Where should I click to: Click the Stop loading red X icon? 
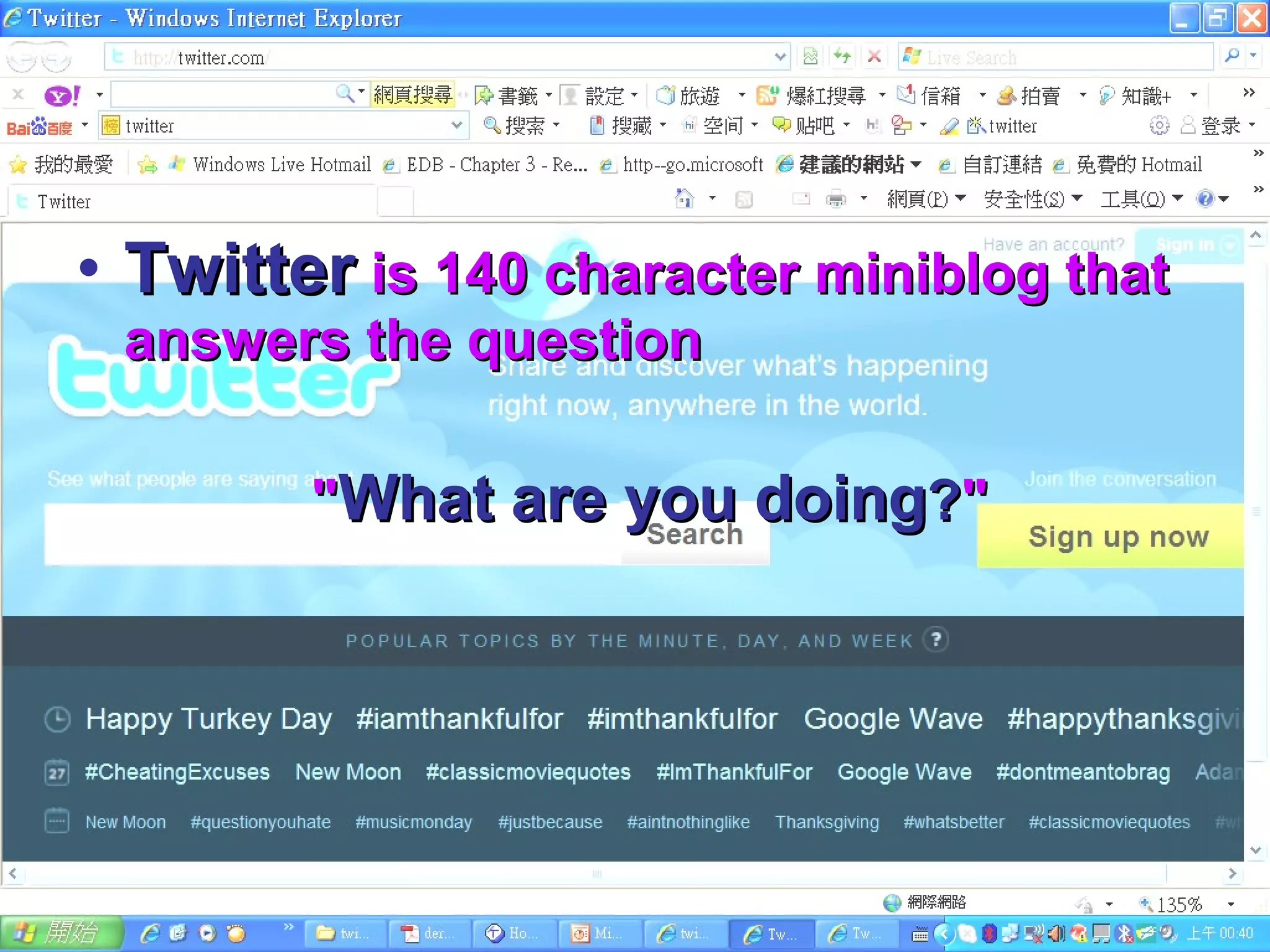pos(874,57)
